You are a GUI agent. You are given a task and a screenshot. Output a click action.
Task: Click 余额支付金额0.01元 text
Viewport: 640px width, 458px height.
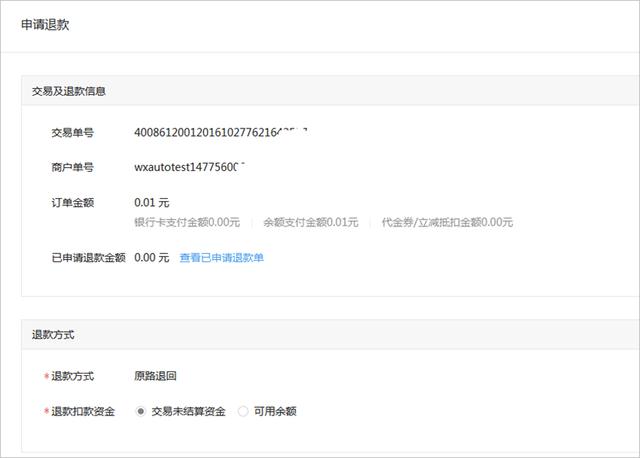click(x=311, y=222)
